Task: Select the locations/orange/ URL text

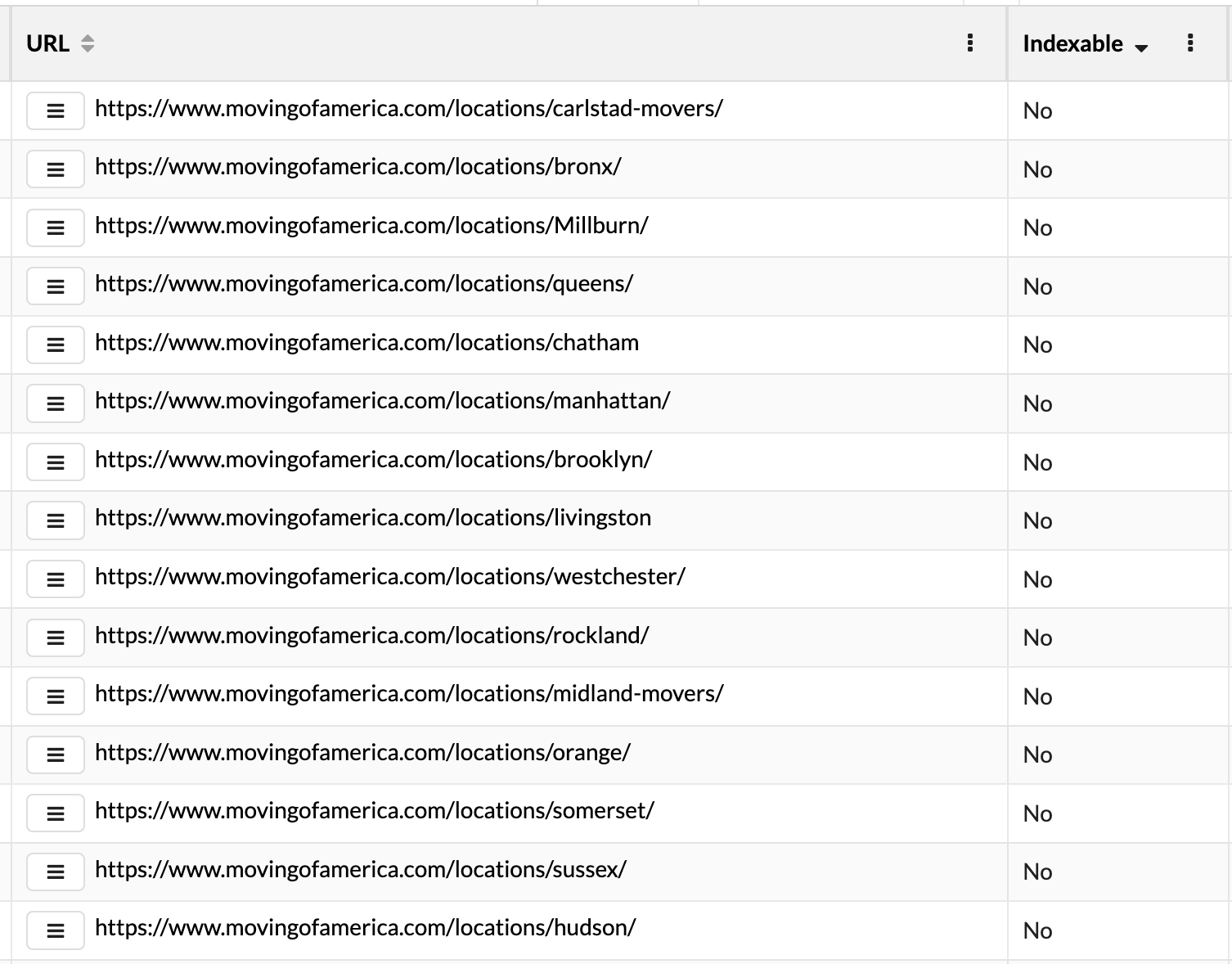Action: tap(363, 753)
